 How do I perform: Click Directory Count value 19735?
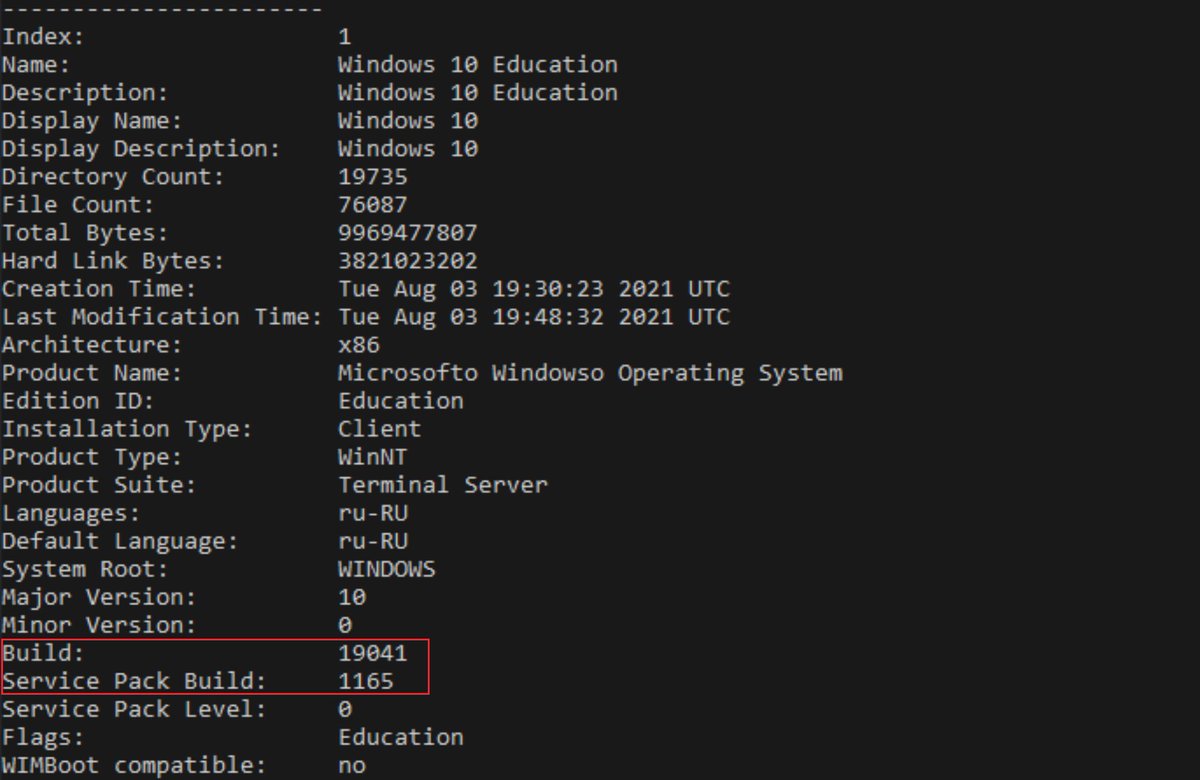pos(373,177)
